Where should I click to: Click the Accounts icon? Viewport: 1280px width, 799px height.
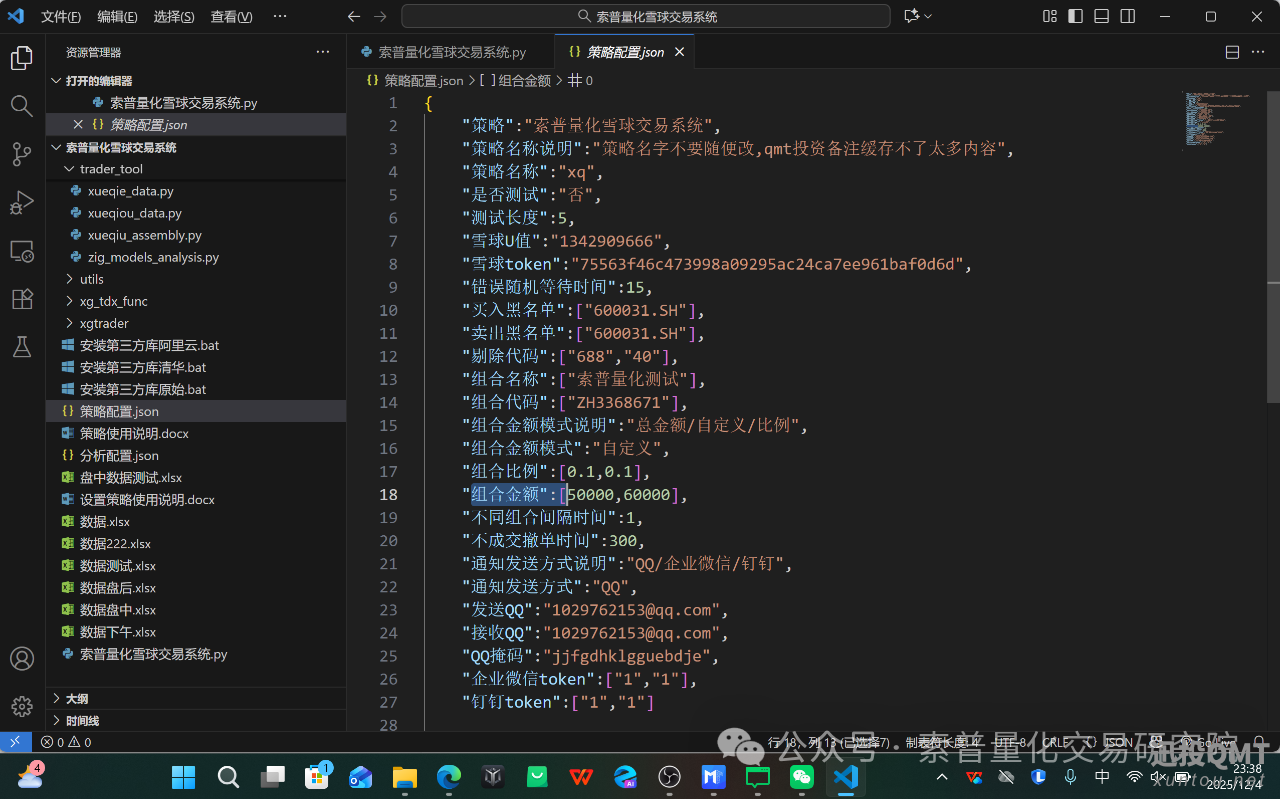tap(22, 659)
